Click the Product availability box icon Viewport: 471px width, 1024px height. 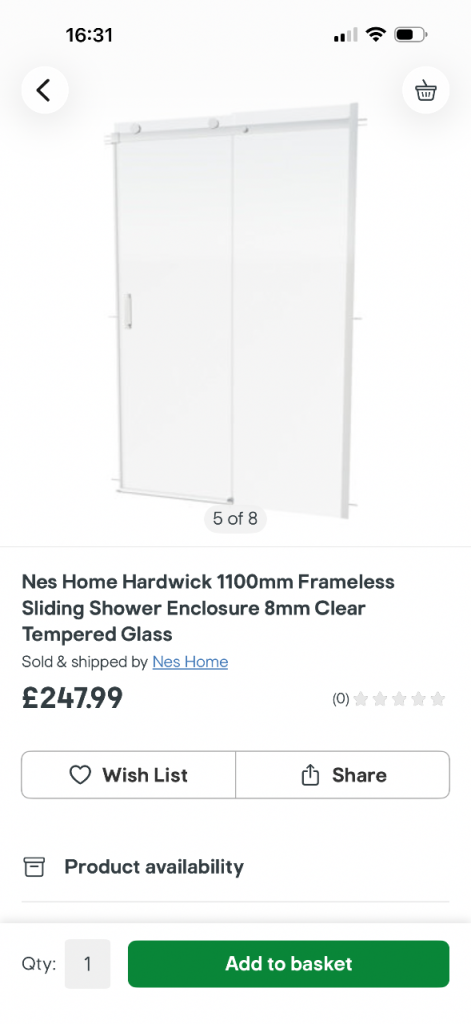click(x=34, y=867)
